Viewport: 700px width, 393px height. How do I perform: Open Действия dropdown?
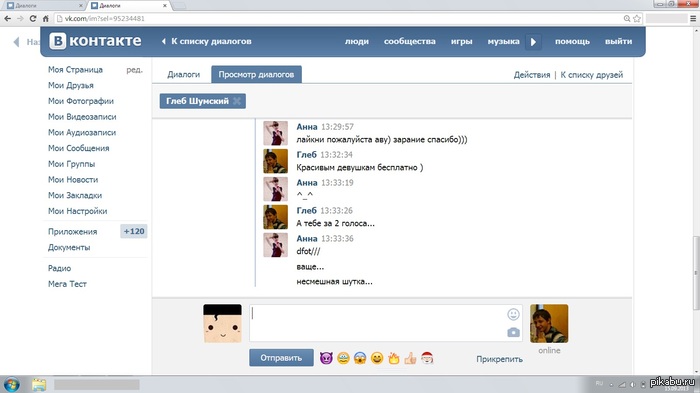click(x=532, y=75)
